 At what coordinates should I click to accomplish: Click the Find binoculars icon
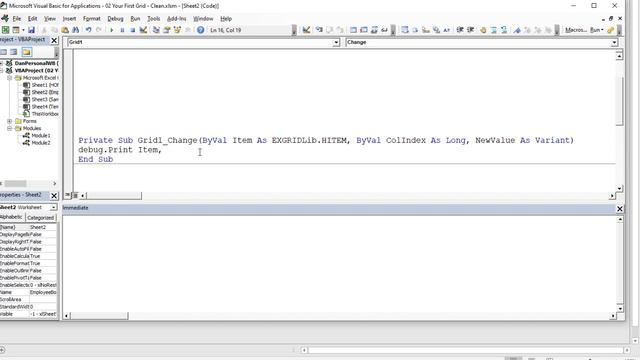tap(76, 30)
